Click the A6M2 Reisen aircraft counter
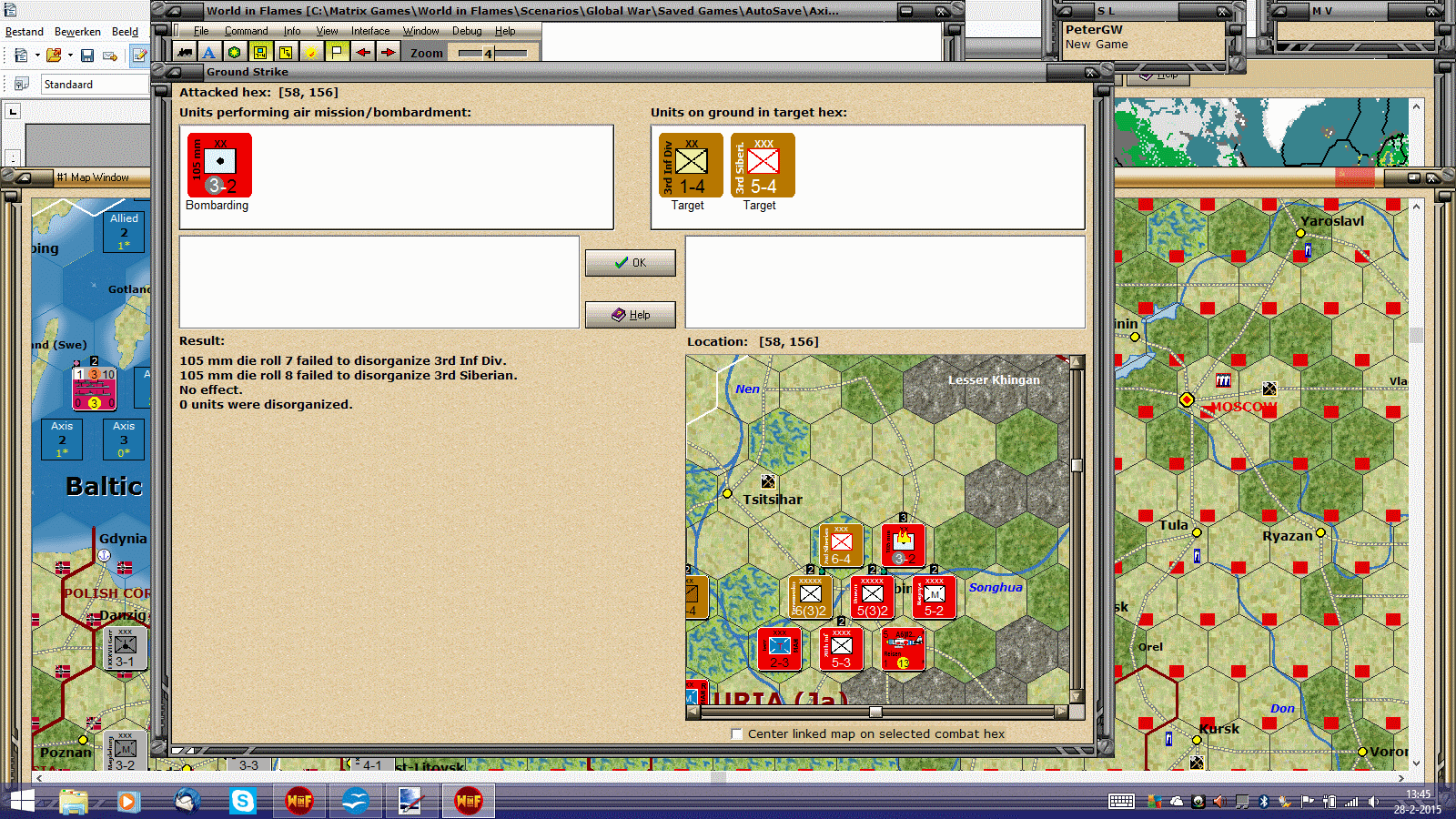Viewport: 1456px width, 819px height. 903,649
